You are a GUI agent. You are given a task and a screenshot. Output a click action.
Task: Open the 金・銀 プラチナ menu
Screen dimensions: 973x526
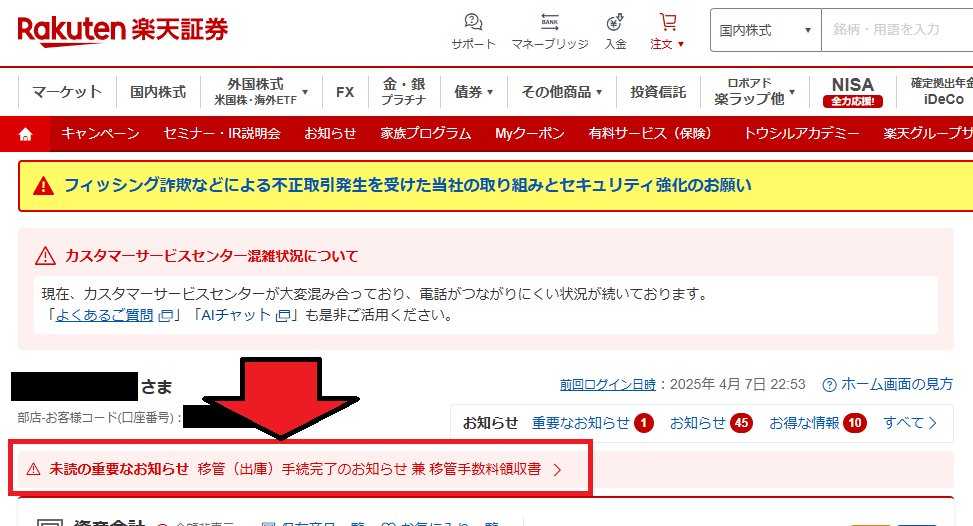(x=404, y=92)
